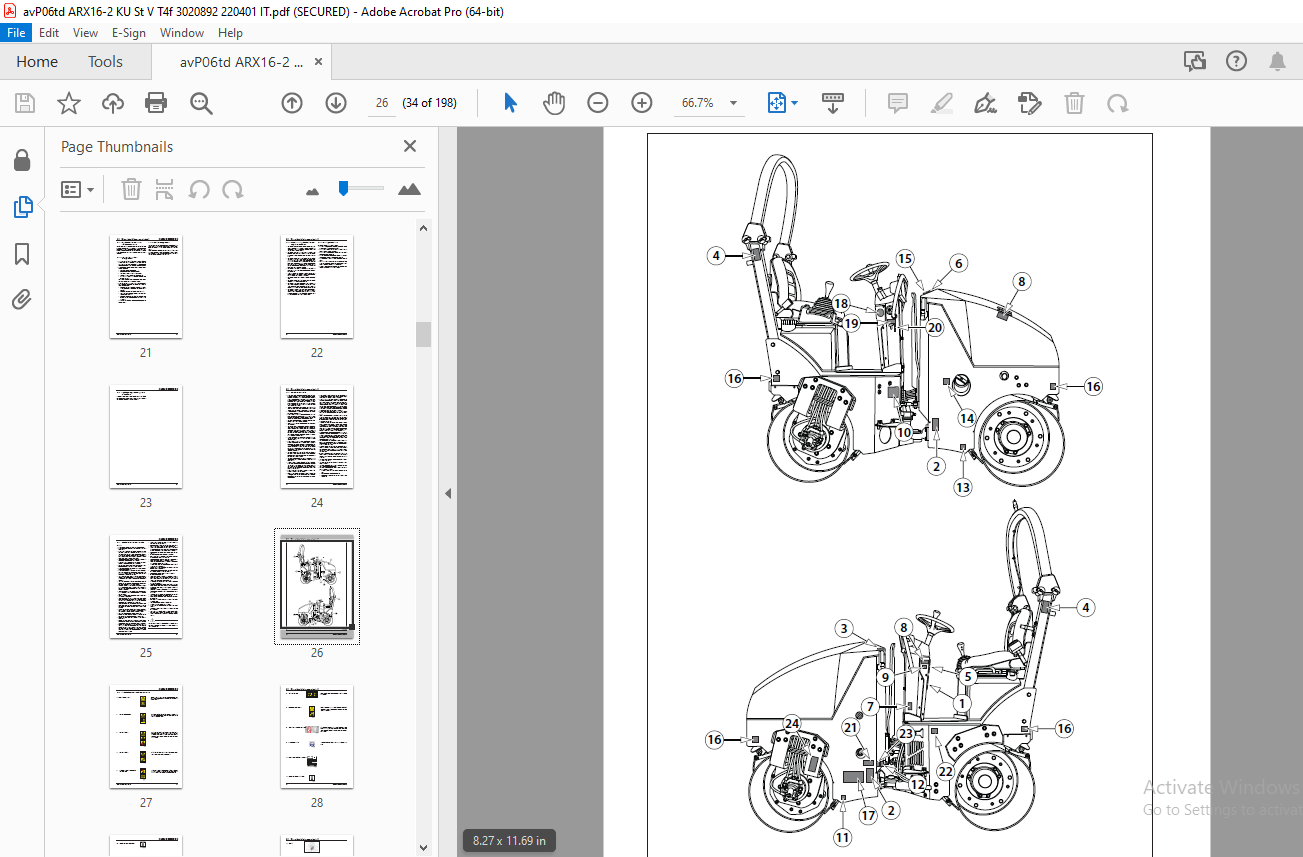
Task: Open the Help menu
Action: (x=230, y=33)
